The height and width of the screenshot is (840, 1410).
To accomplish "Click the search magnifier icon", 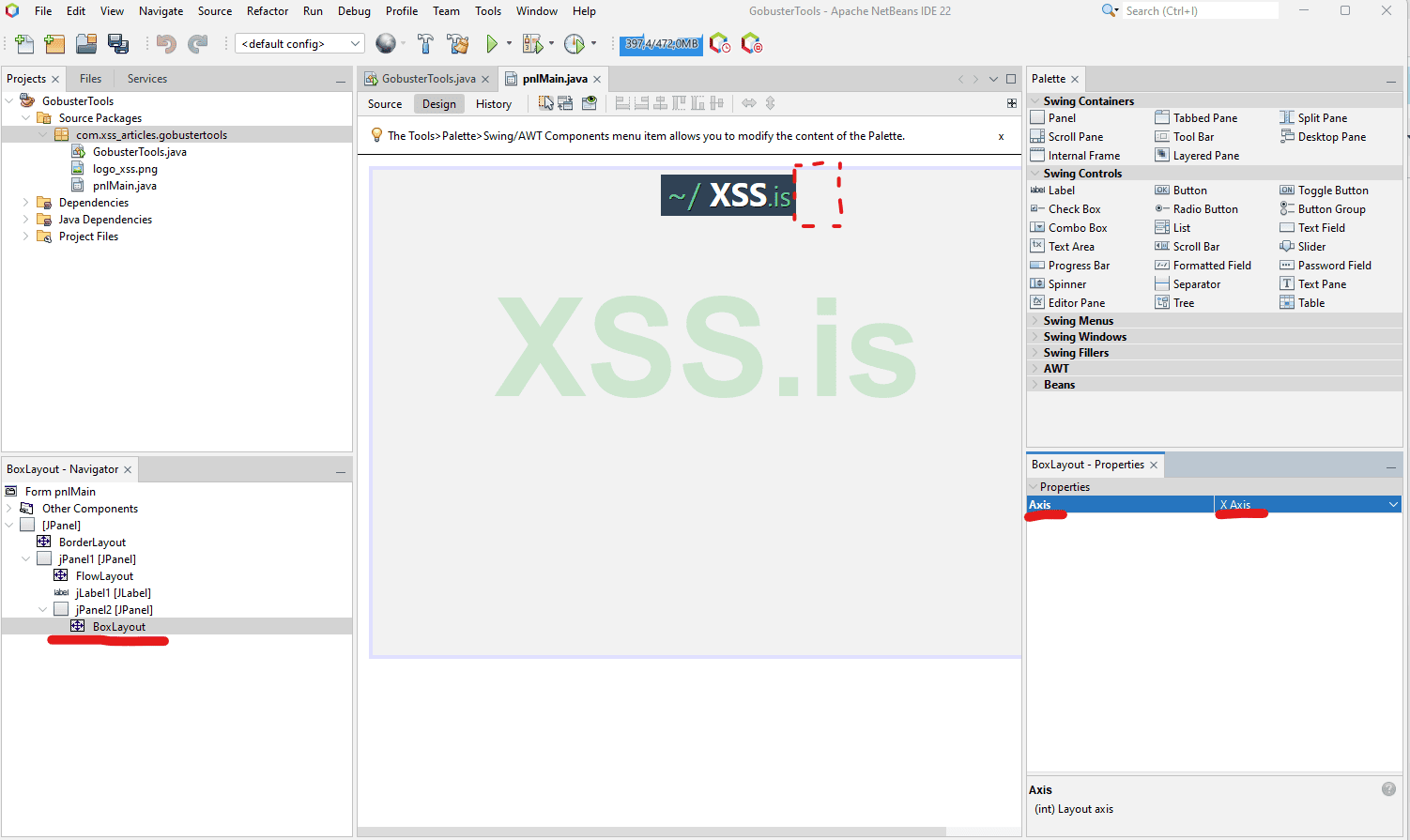I will 1109,10.
